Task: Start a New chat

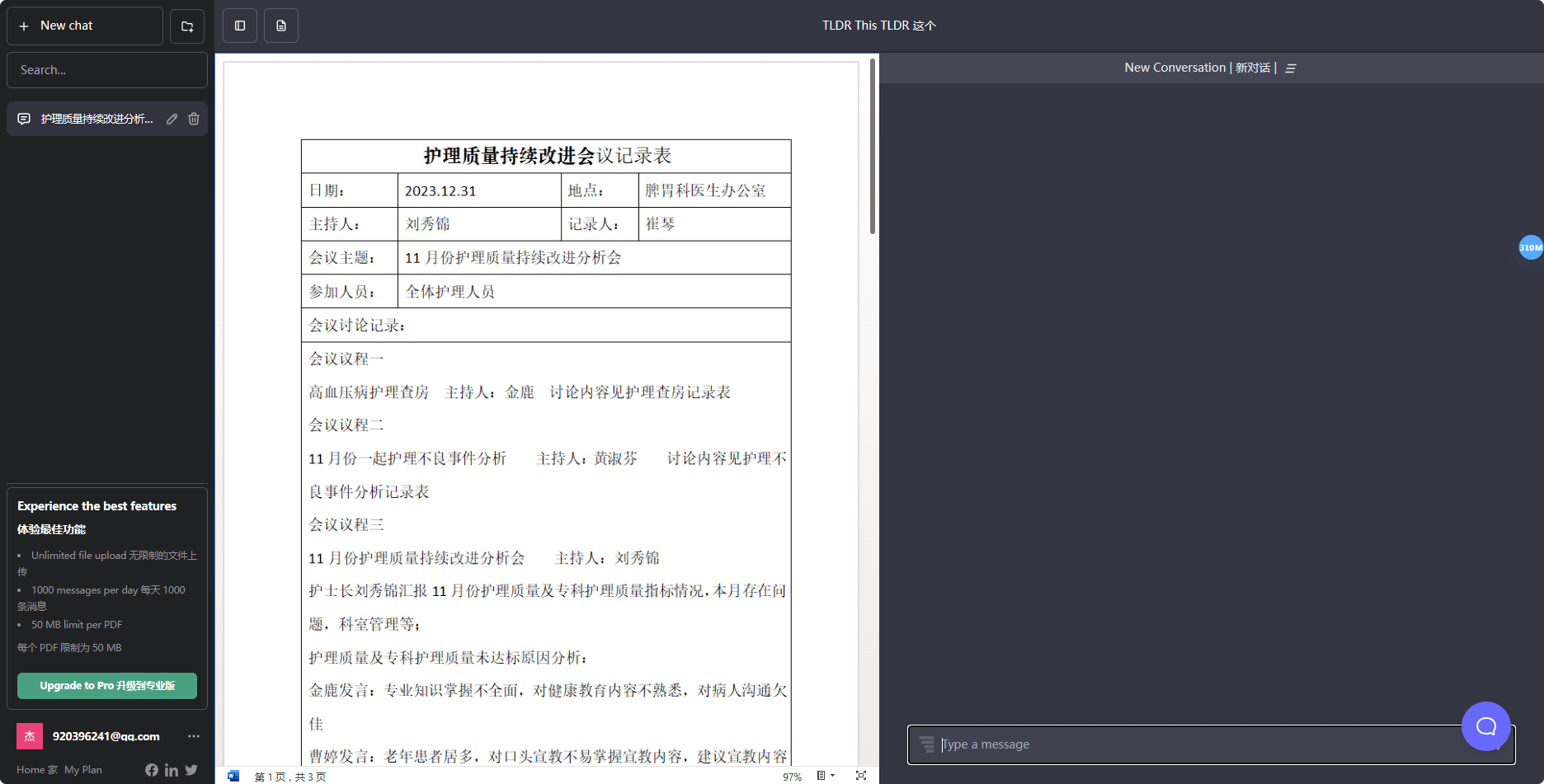Action: (x=85, y=26)
